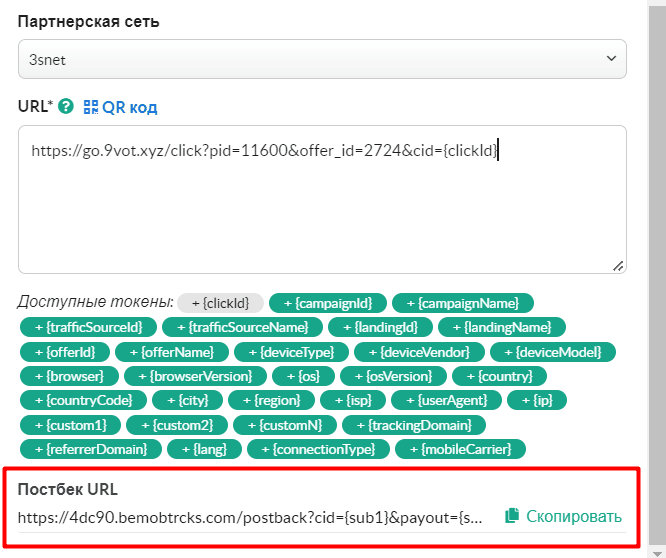The image size is (666, 558).
Task: Click the green URL help question icon
Action: click(x=66, y=106)
